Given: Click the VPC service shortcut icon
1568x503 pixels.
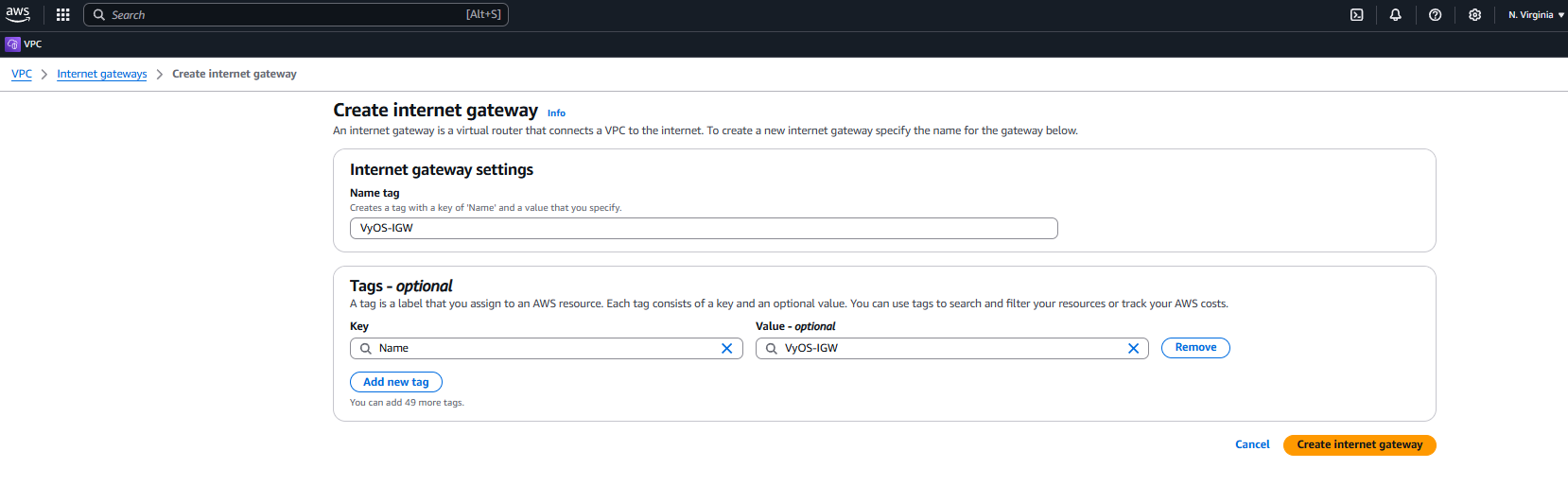Looking at the screenshot, I should point(13,44).
